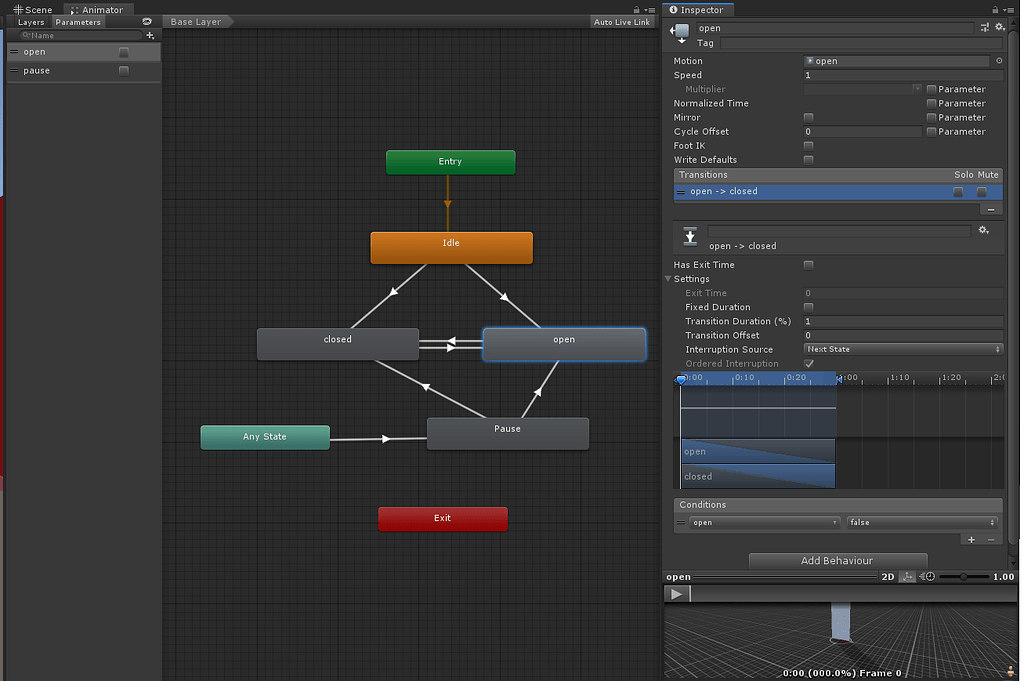Click the plus icon to add a condition

point(969,539)
